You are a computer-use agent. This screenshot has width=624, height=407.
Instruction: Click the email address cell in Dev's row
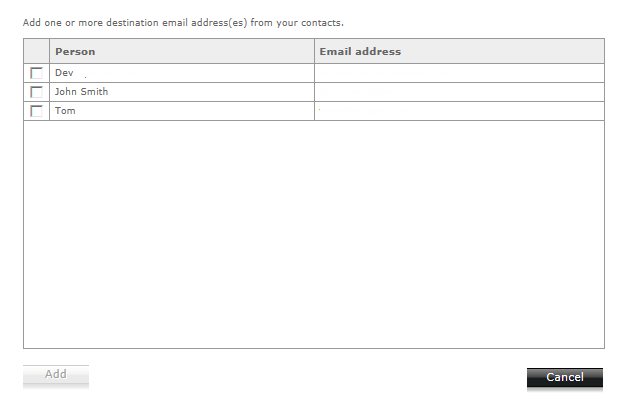tap(459, 73)
